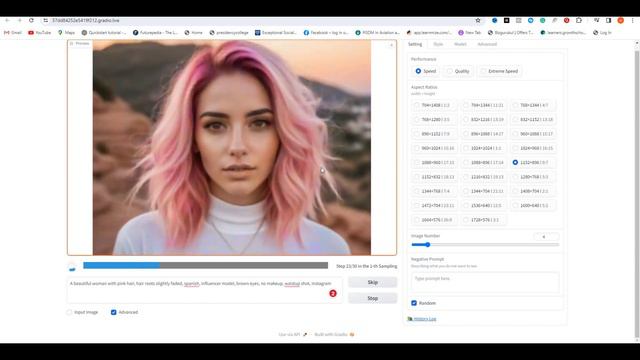Screen dimensions: 640x360
Task: Go back using browser back arrow
Action: click(7, 20)
